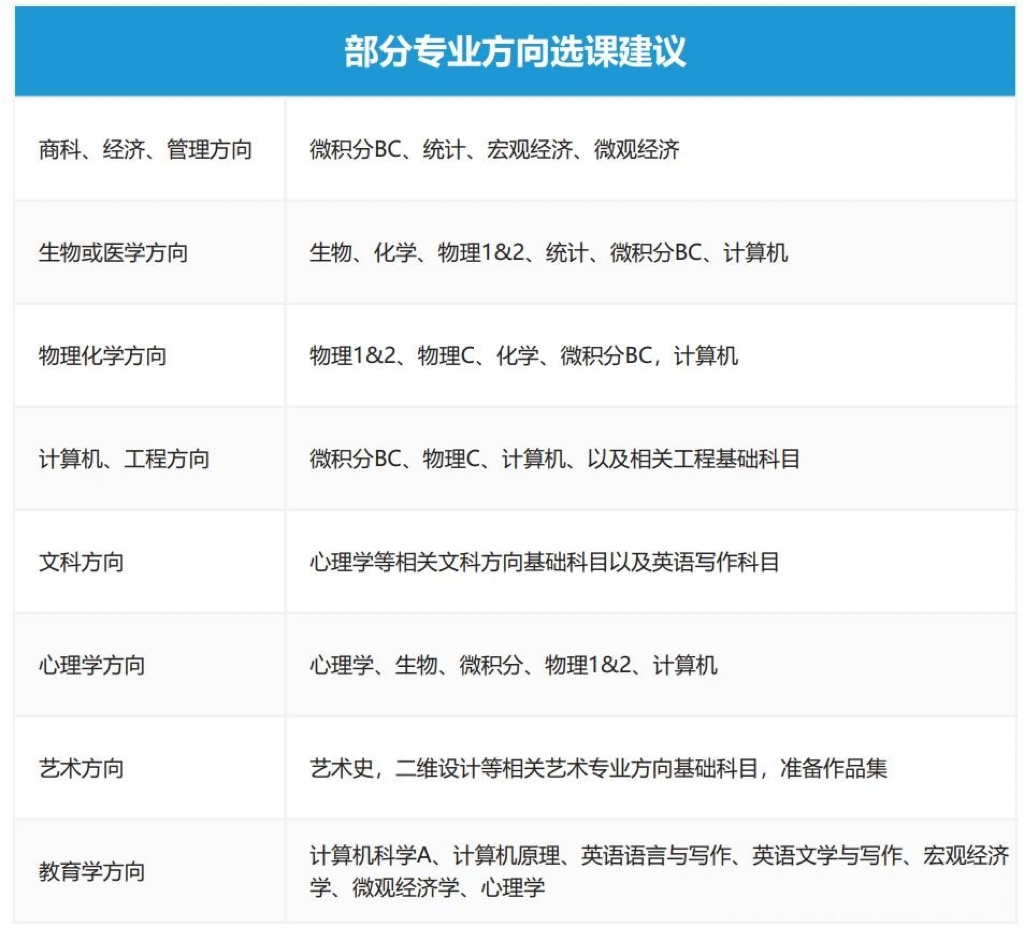Select the 商科、经济、管理方向 cell
The width and height of the screenshot is (1024, 941).
pos(150,150)
